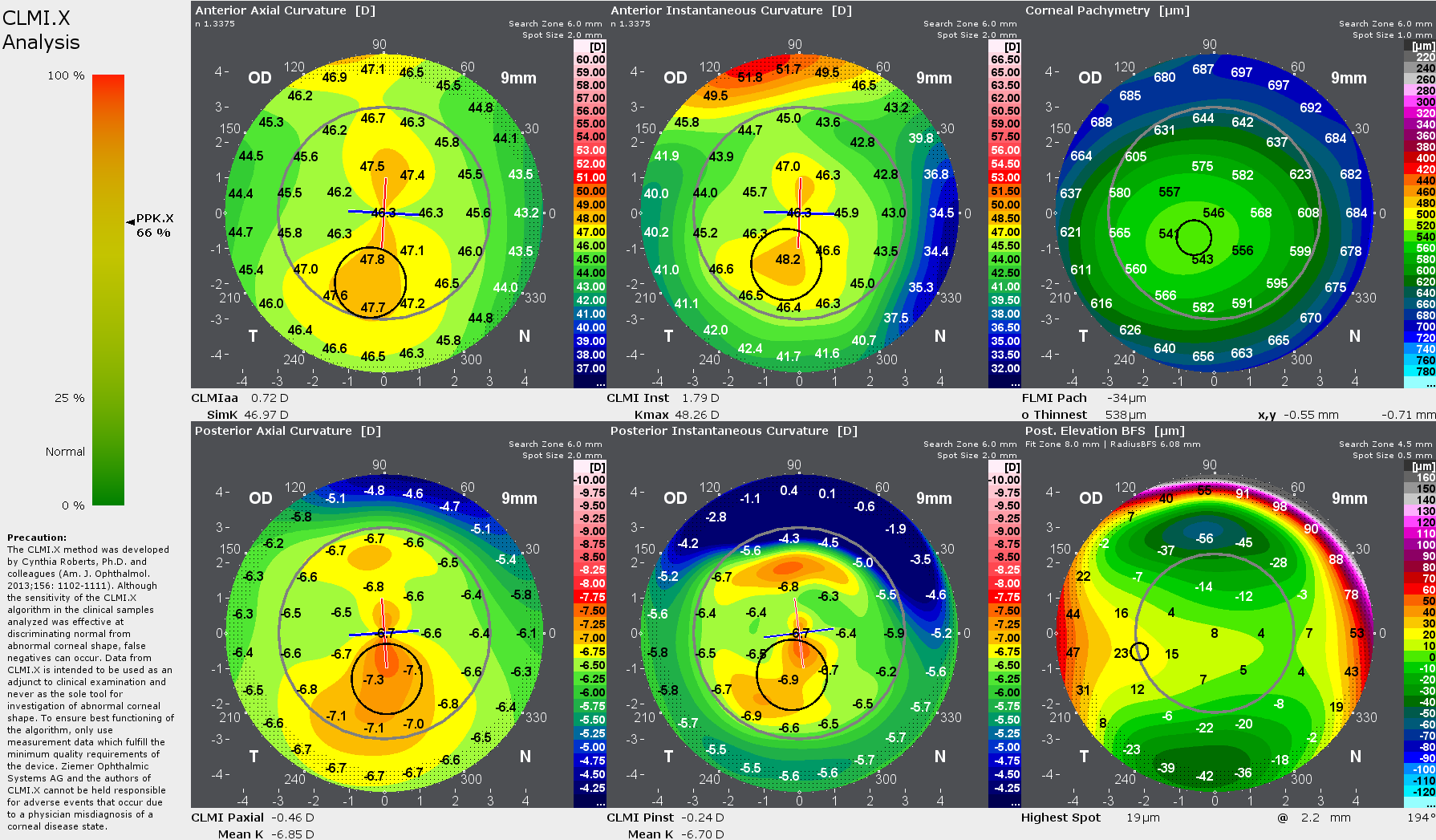
Task: Pick the -120 swatch in Elevation BFS legend
Action: coord(1419,792)
